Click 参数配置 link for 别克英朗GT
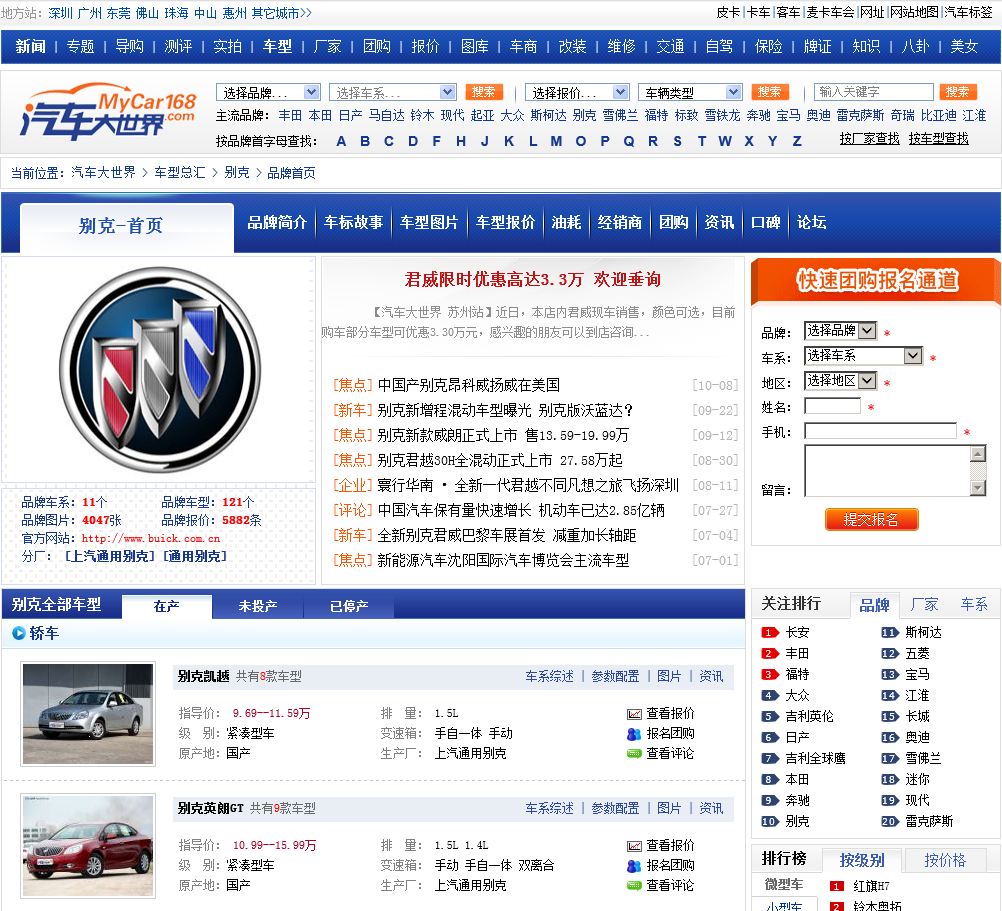This screenshot has width=1002, height=911. point(615,808)
